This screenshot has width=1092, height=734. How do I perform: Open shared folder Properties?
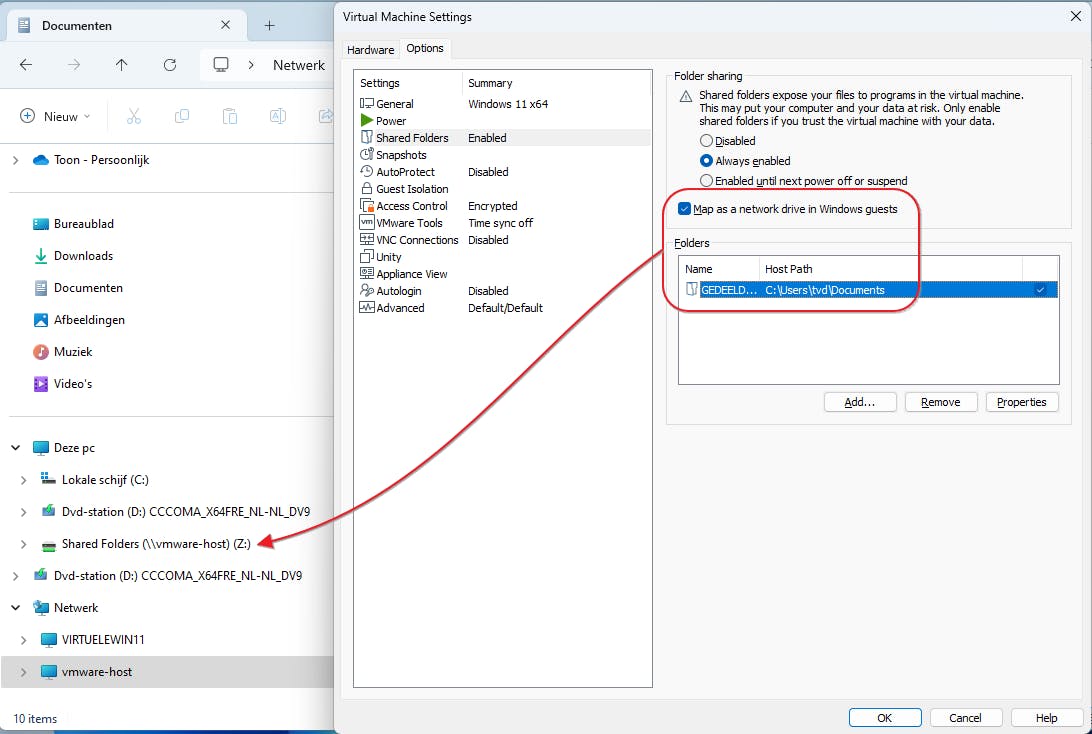pyautogui.click(x=1022, y=402)
